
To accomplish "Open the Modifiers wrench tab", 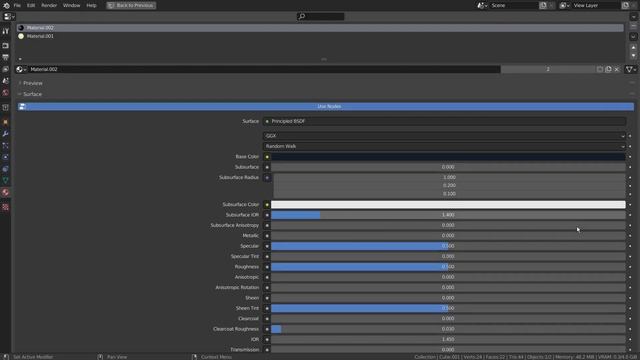I will click(5, 134).
